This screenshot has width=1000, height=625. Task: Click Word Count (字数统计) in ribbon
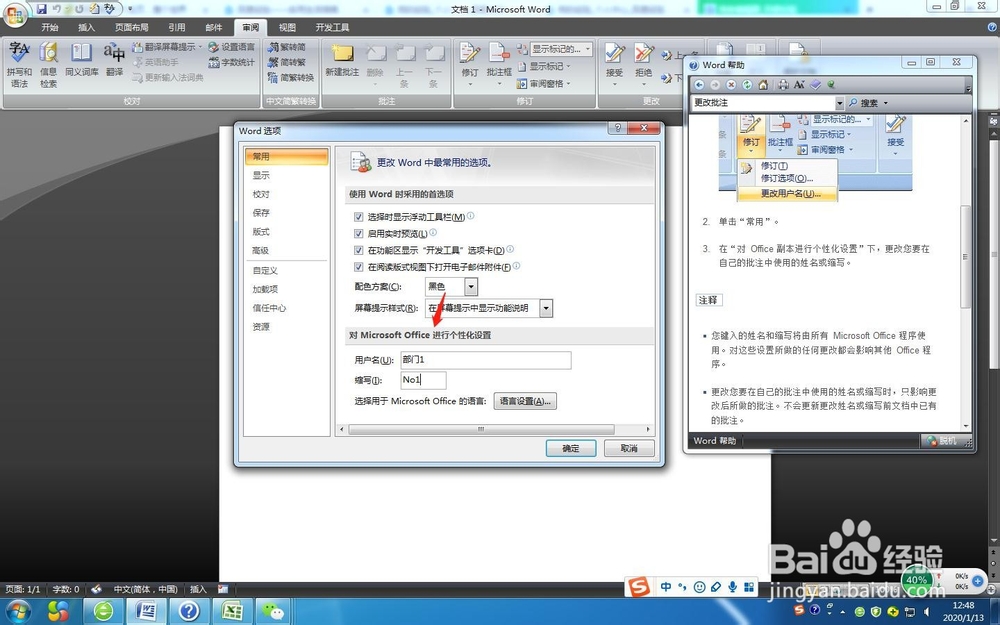[232, 62]
